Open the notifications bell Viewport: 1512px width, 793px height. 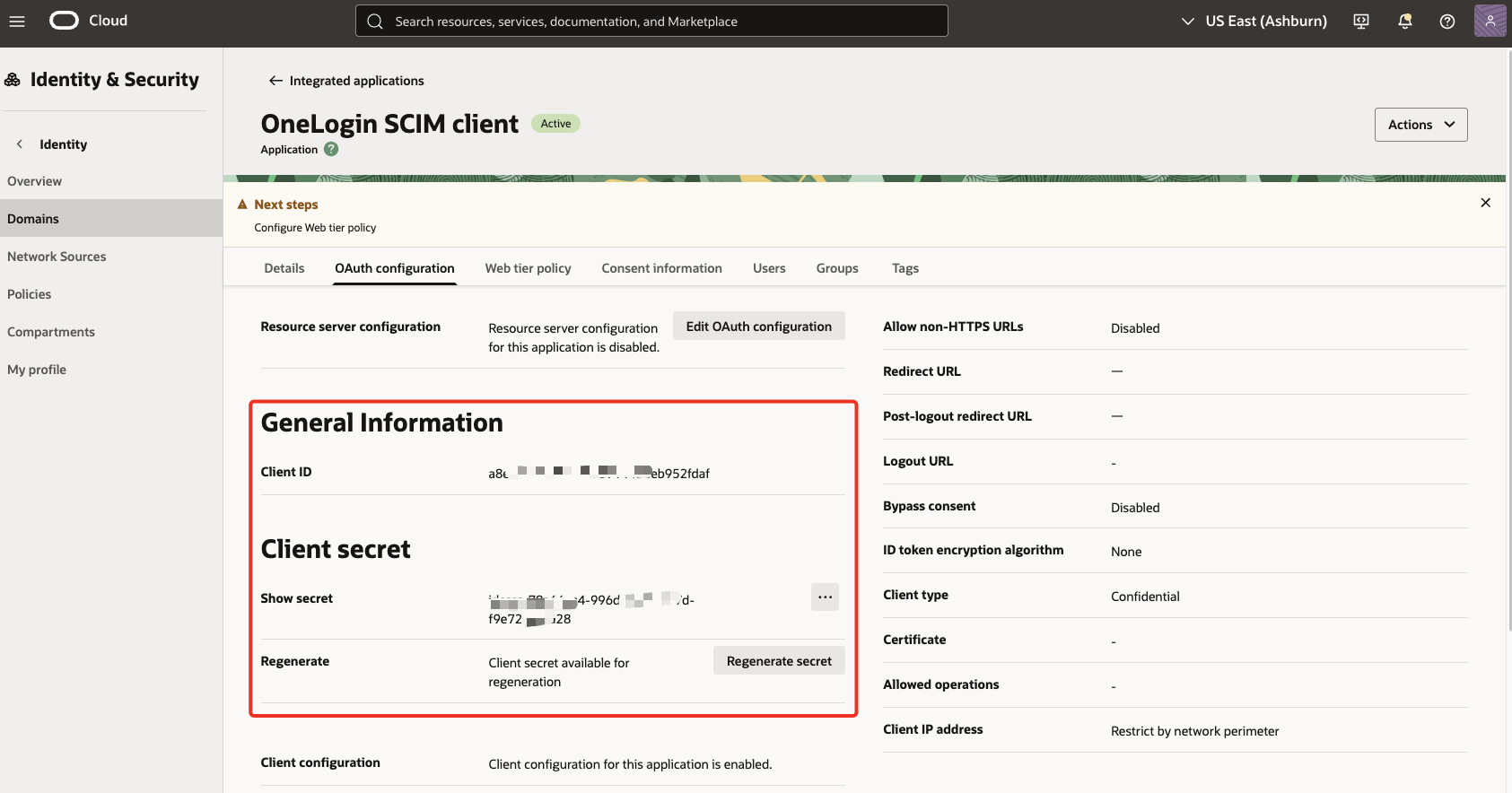point(1405,22)
